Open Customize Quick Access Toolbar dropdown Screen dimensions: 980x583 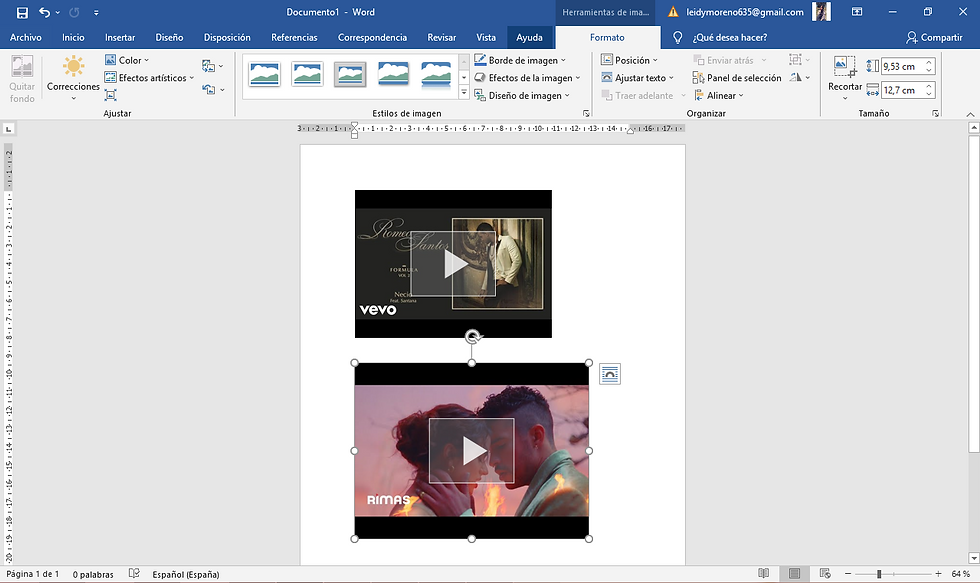(96, 12)
